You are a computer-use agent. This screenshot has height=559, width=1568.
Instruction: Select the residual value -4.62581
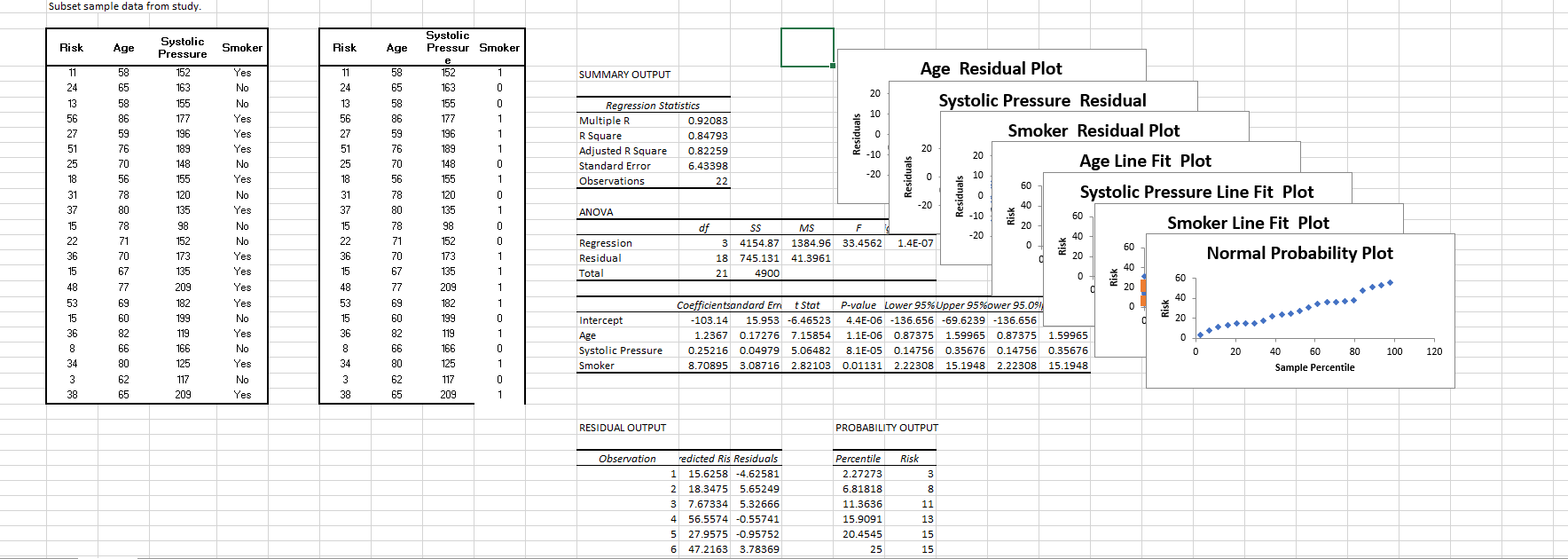pyautogui.click(x=757, y=474)
